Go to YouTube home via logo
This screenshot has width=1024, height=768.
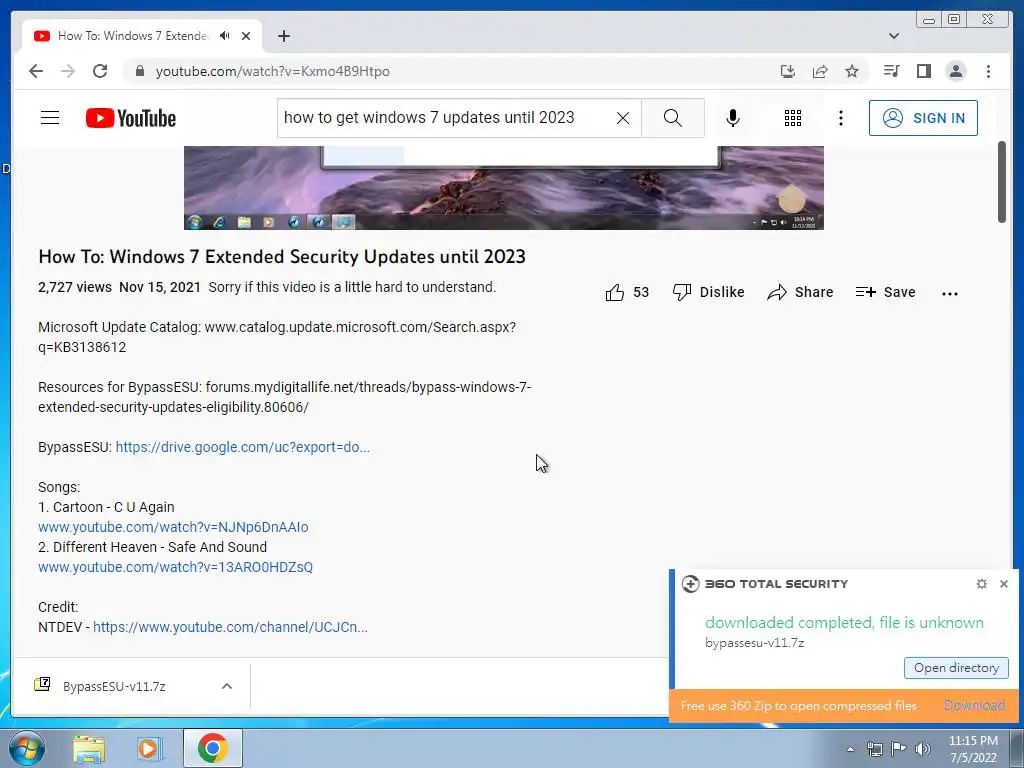pos(131,118)
